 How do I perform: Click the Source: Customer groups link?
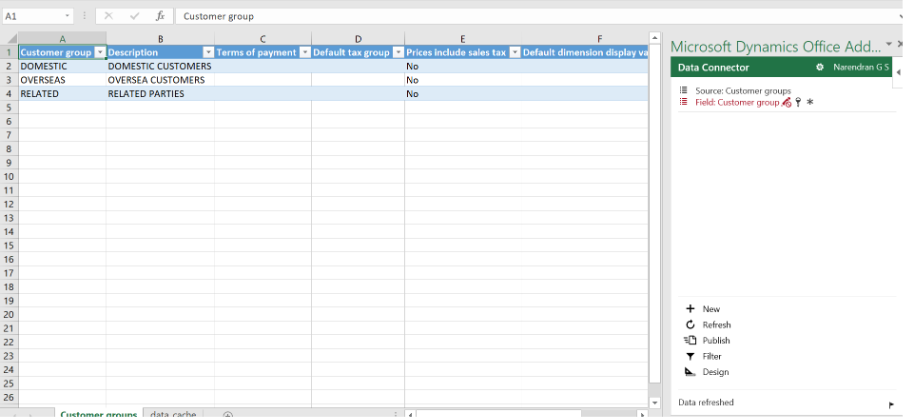click(x=742, y=91)
